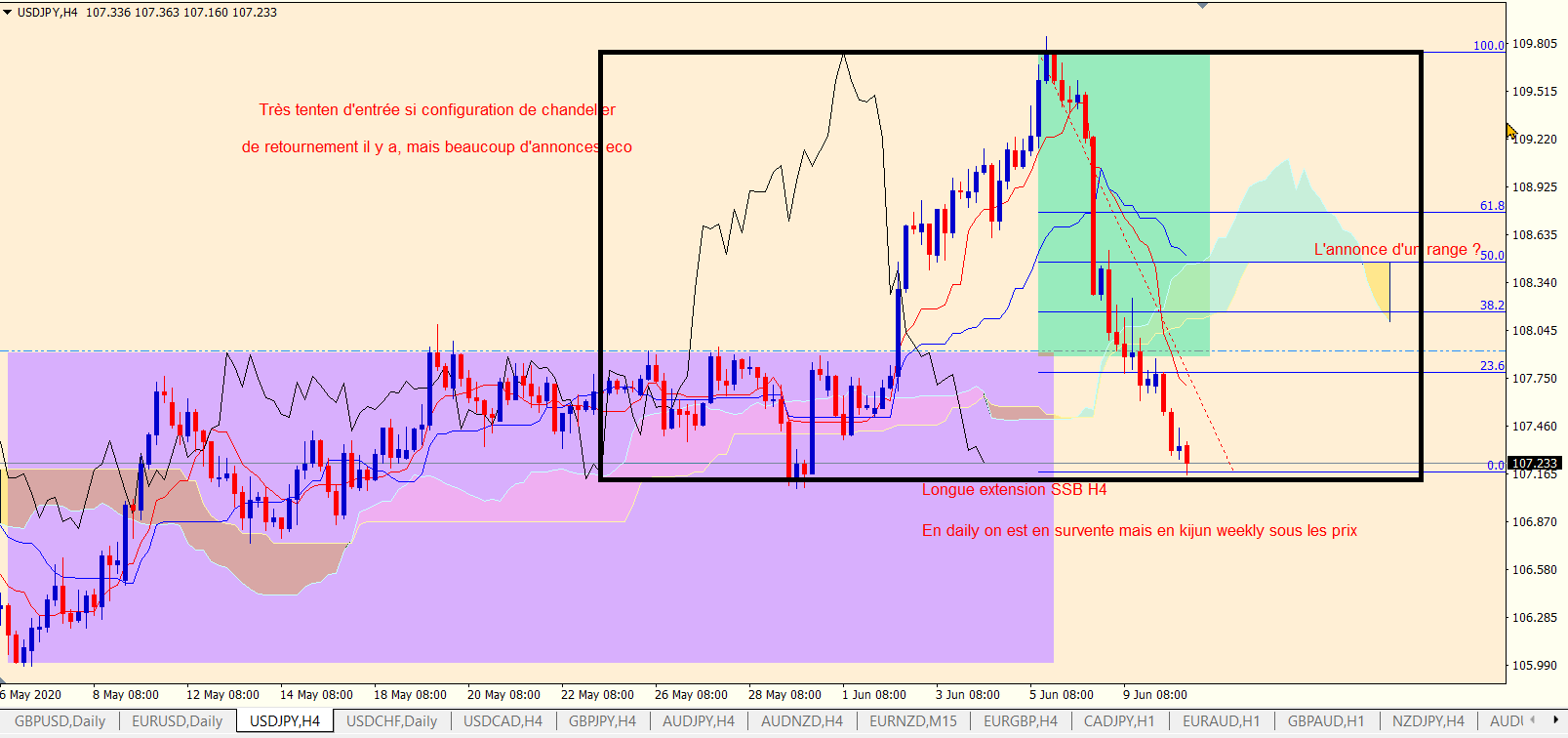Open the CADJPY,H1 tab
The width and height of the screenshot is (1568, 738).
pos(1119,721)
